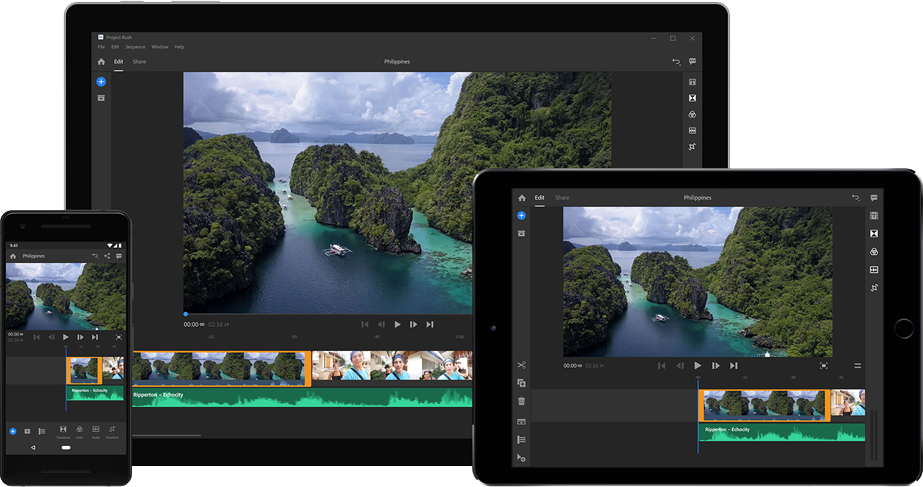
Task: Open the File menu in desktop window
Action: [x=101, y=47]
